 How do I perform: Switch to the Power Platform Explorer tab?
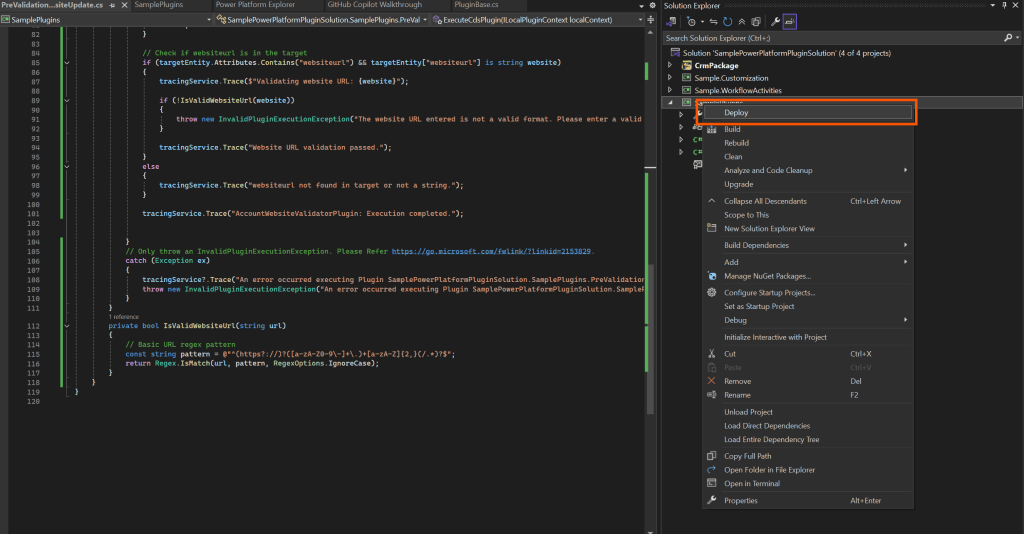click(x=254, y=6)
